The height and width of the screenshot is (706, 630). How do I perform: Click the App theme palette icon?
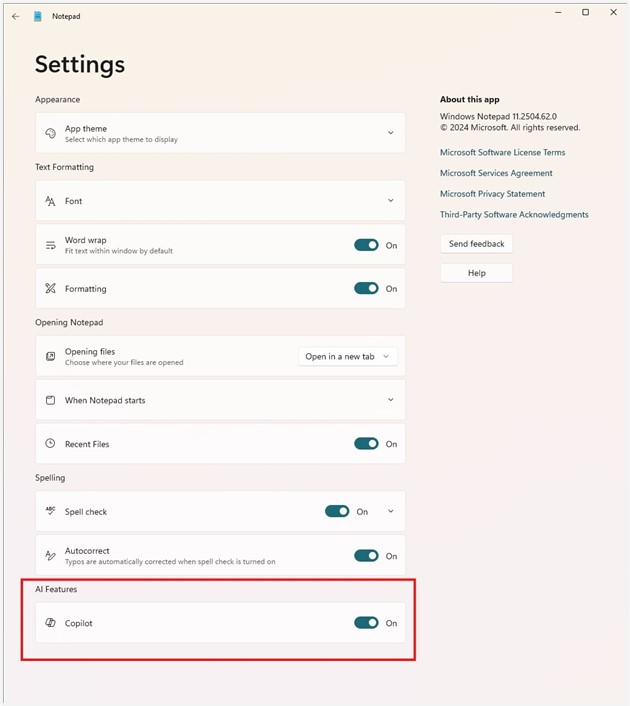pos(51,133)
